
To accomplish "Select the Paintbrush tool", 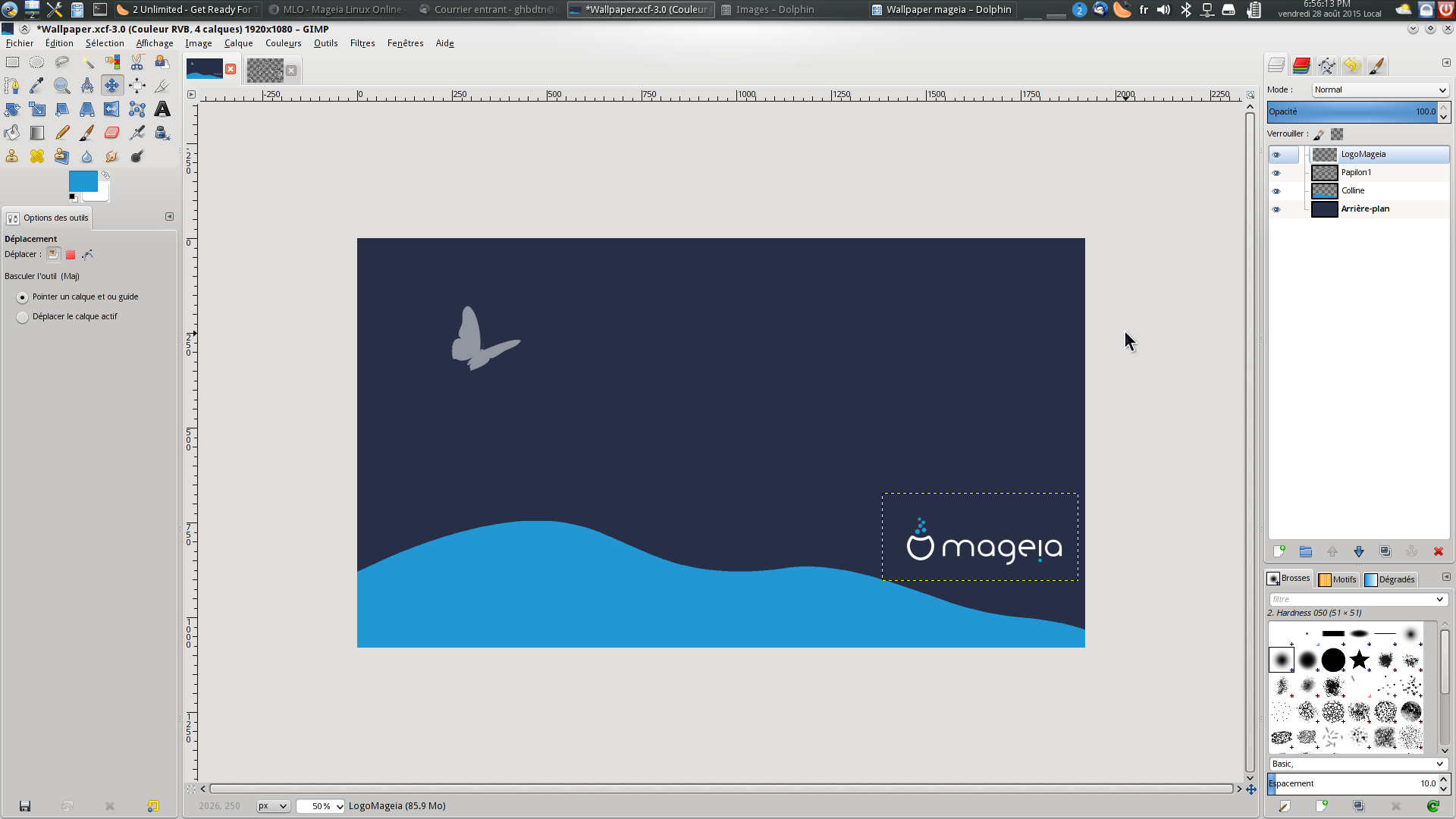I will pos(87,133).
